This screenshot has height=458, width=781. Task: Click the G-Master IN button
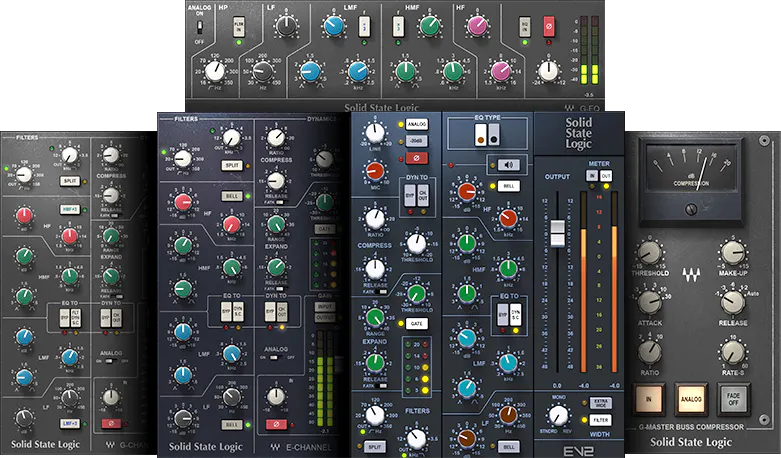pyautogui.click(x=649, y=399)
